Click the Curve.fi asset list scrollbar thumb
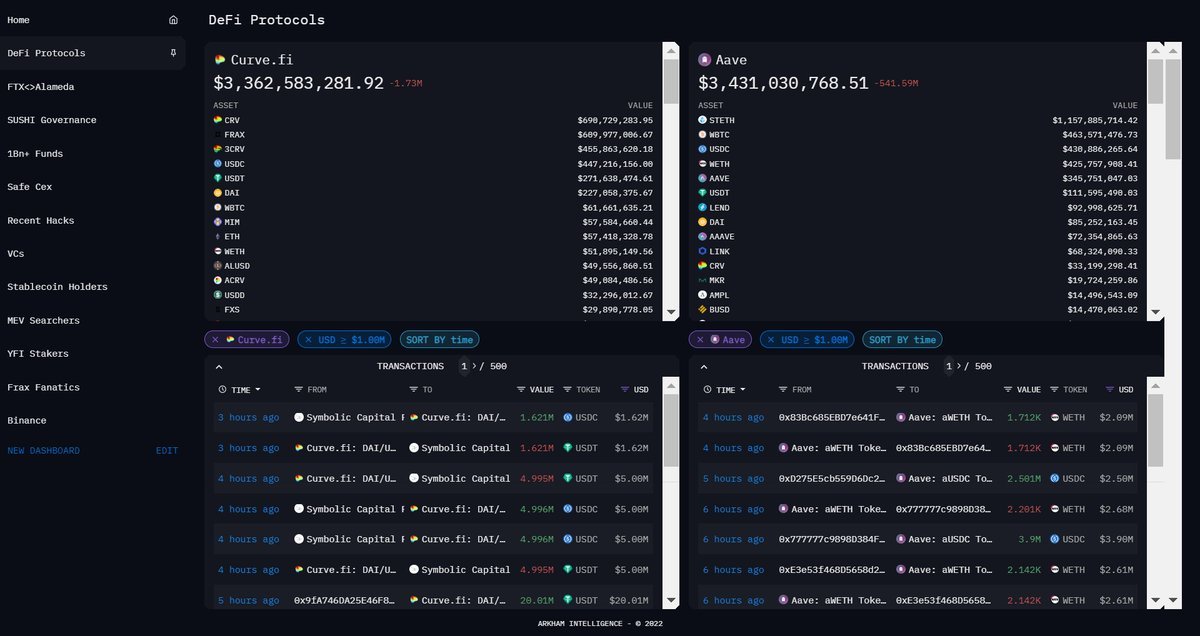The image size is (1200, 636). 671,81
